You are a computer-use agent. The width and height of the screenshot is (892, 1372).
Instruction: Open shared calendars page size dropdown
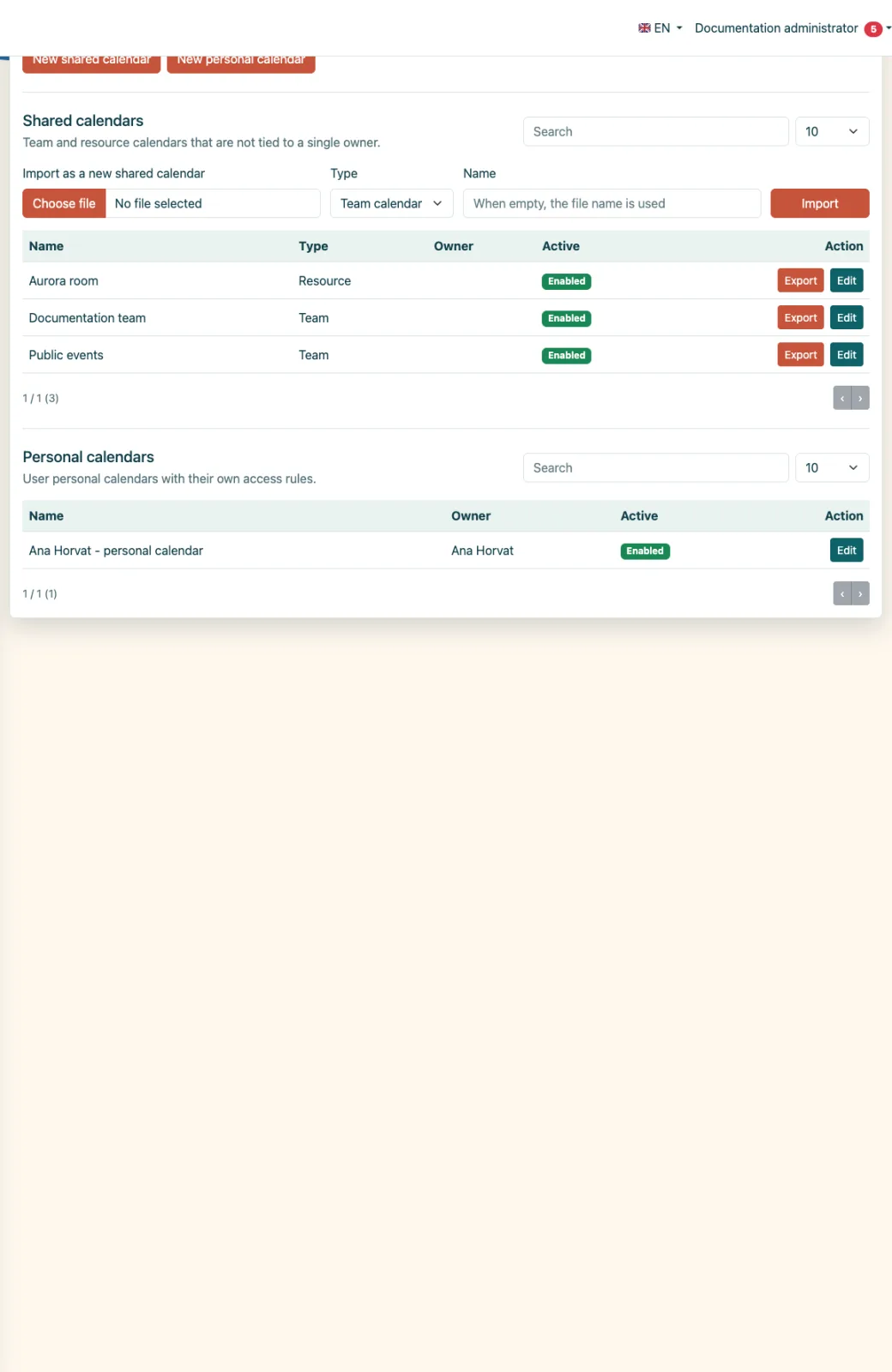tap(832, 131)
